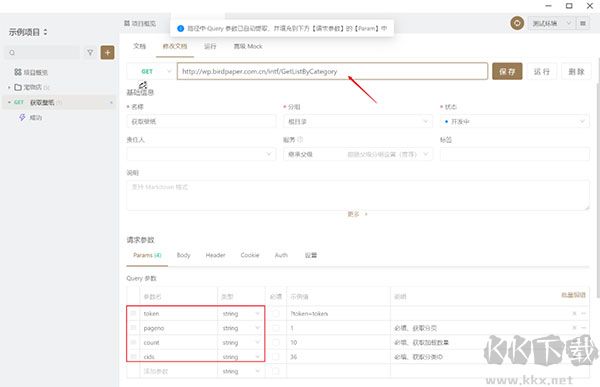Open the 项目概览 top tab
This screenshot has height=387, width=600.
[x=140, y=23]
